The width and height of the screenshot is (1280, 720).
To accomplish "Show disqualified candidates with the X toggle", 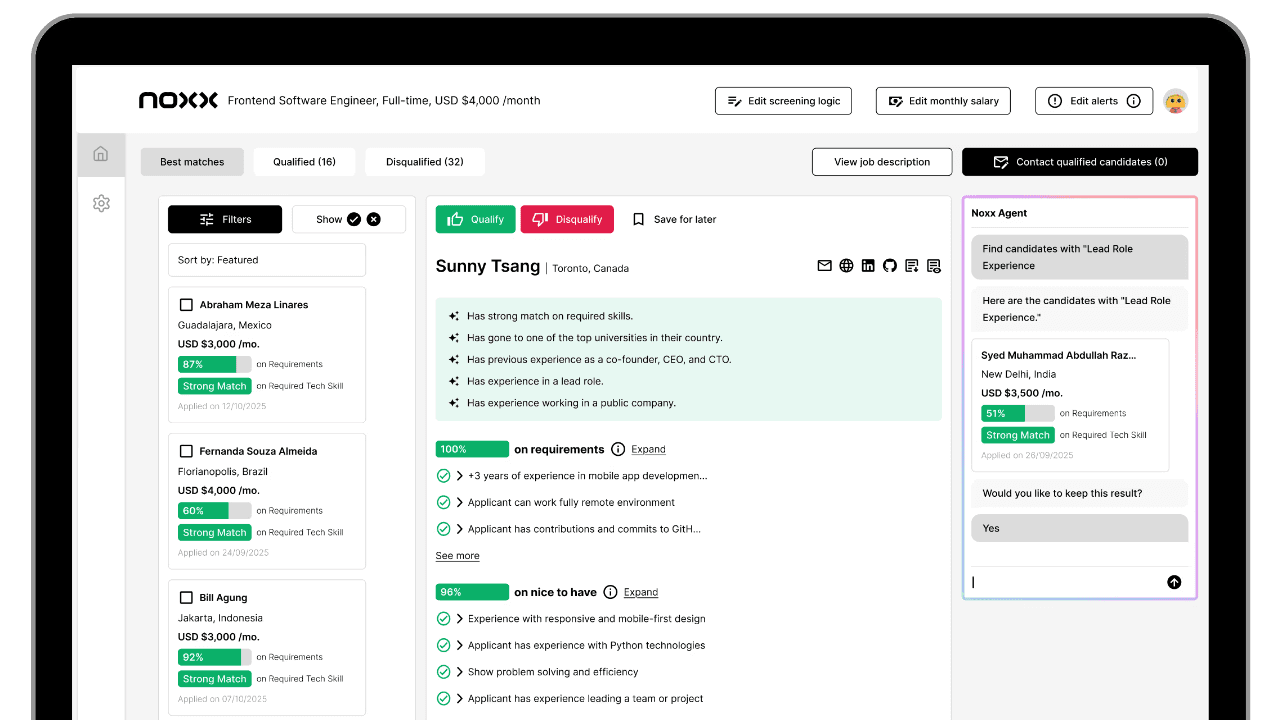I will pos(374,219).
